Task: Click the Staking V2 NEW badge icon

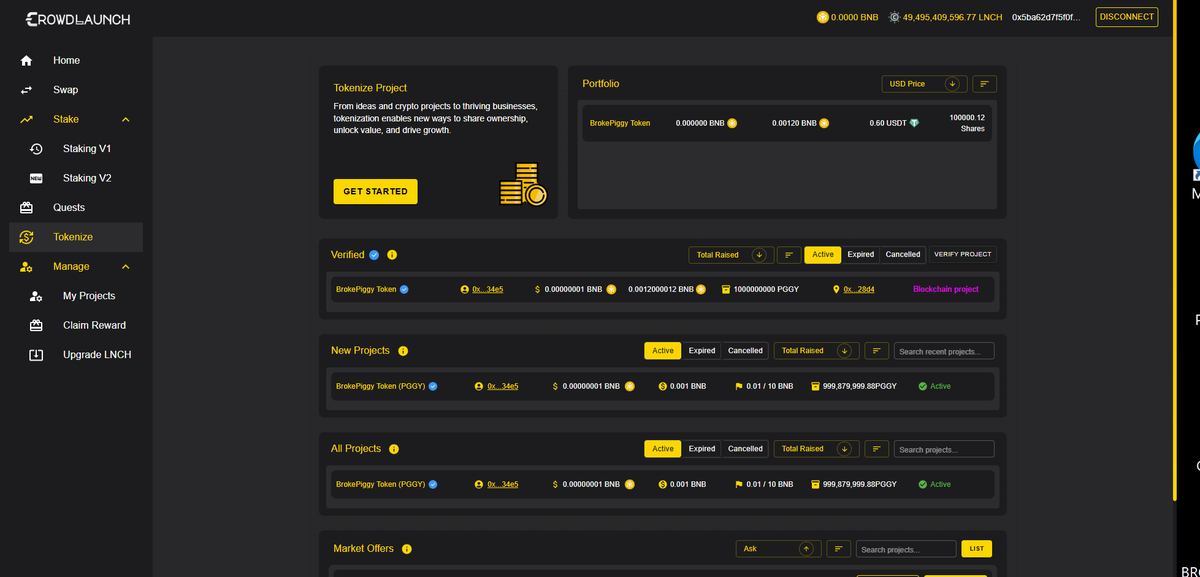Action: [x=36, y=178]
